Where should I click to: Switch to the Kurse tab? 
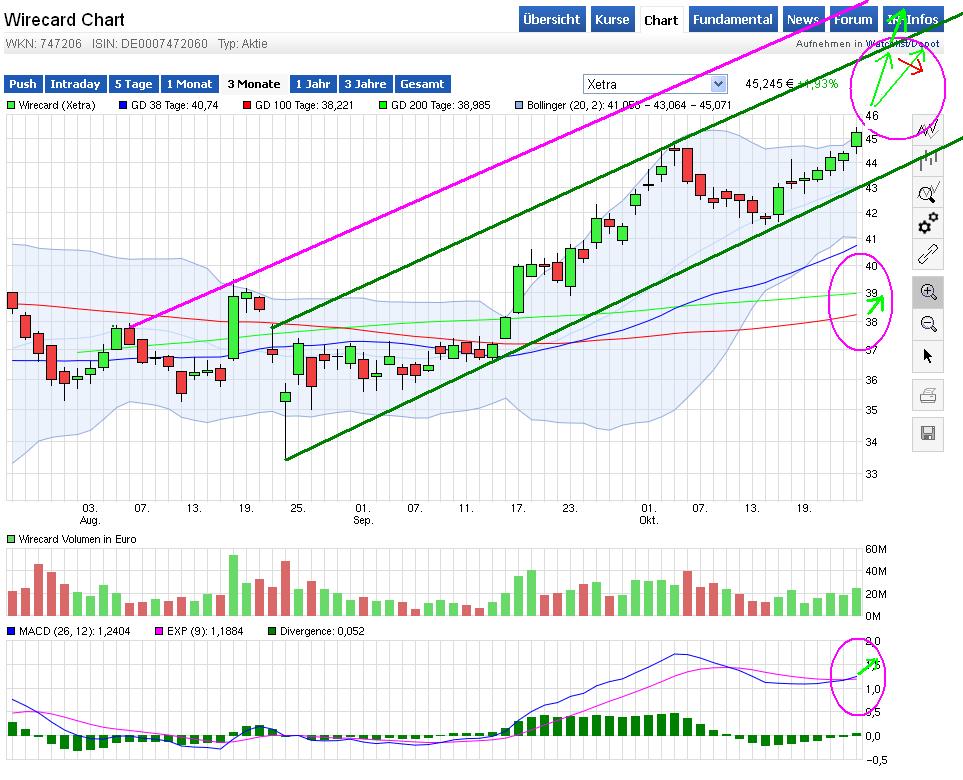(x=612, y=20)
